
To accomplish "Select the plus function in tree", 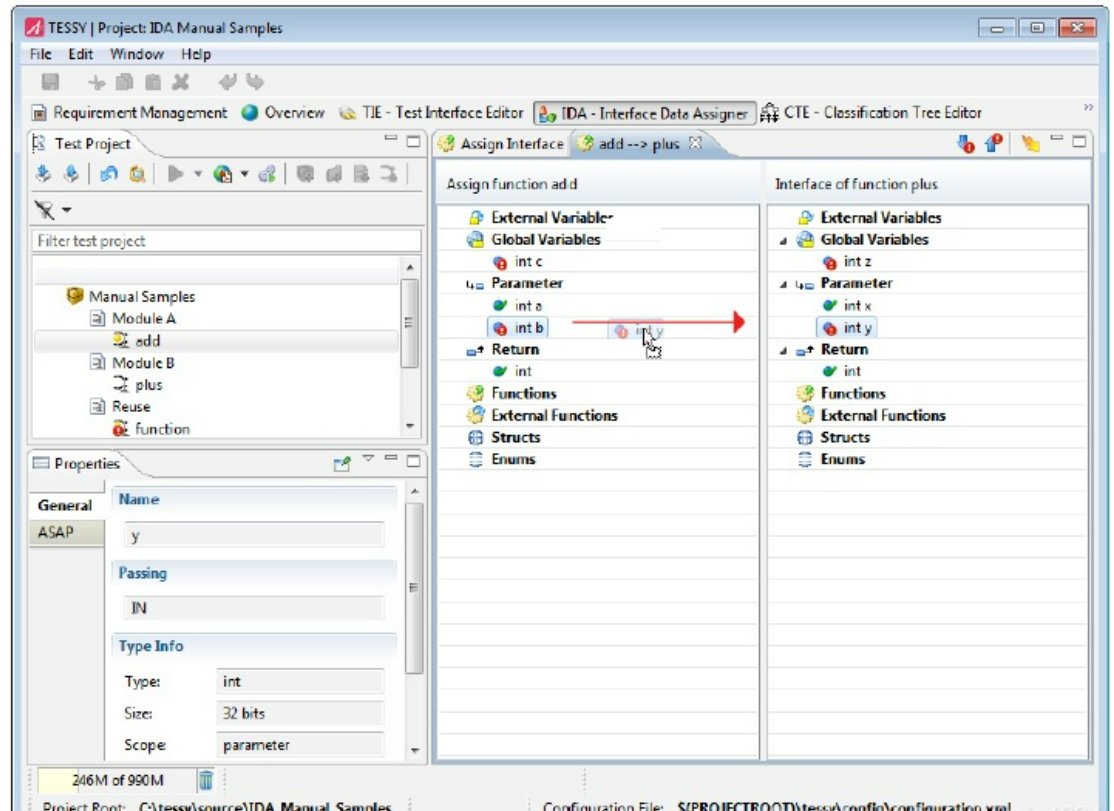I will [x=138, y=385].
